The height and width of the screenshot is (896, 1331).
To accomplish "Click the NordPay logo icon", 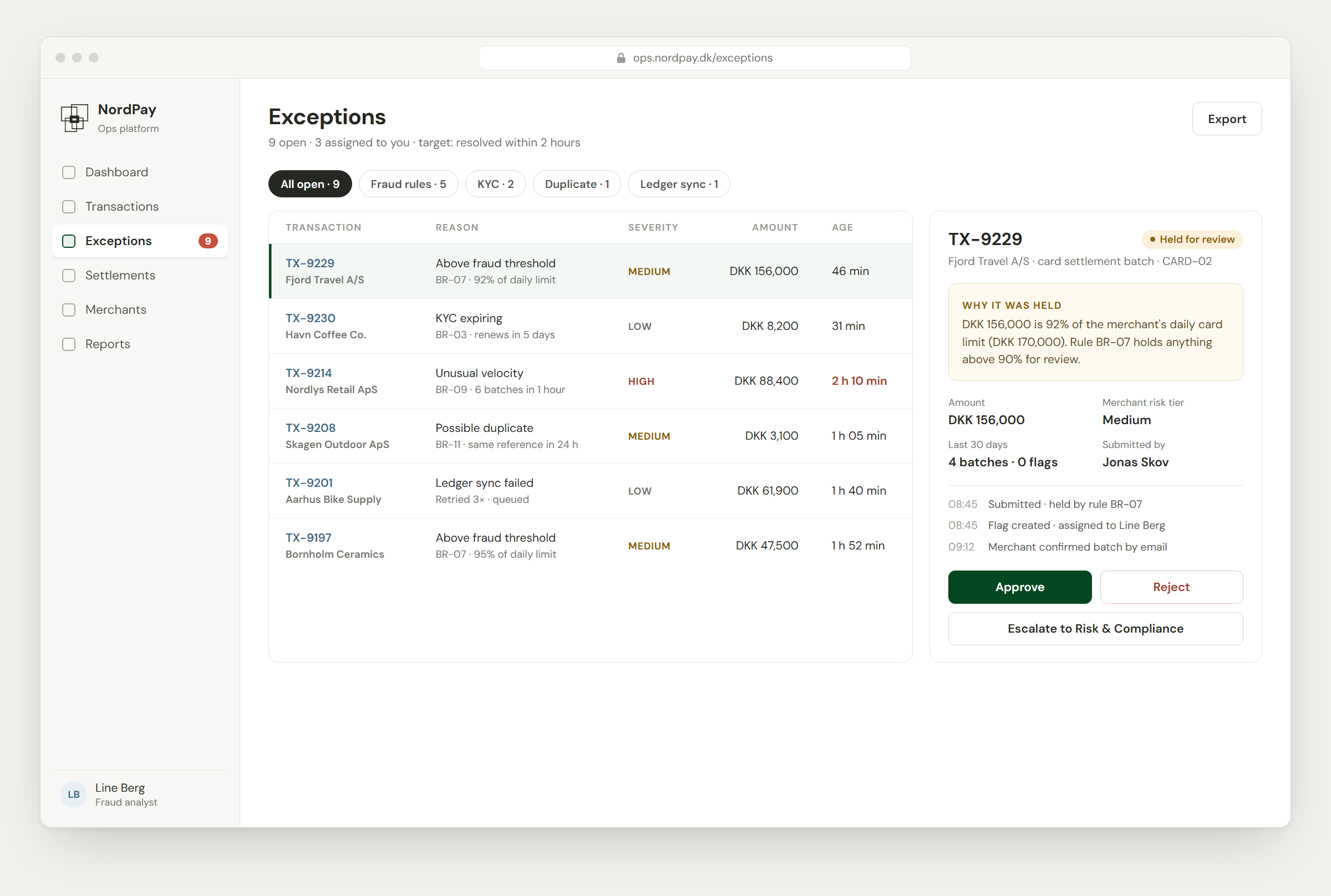I will pos(74,118).
